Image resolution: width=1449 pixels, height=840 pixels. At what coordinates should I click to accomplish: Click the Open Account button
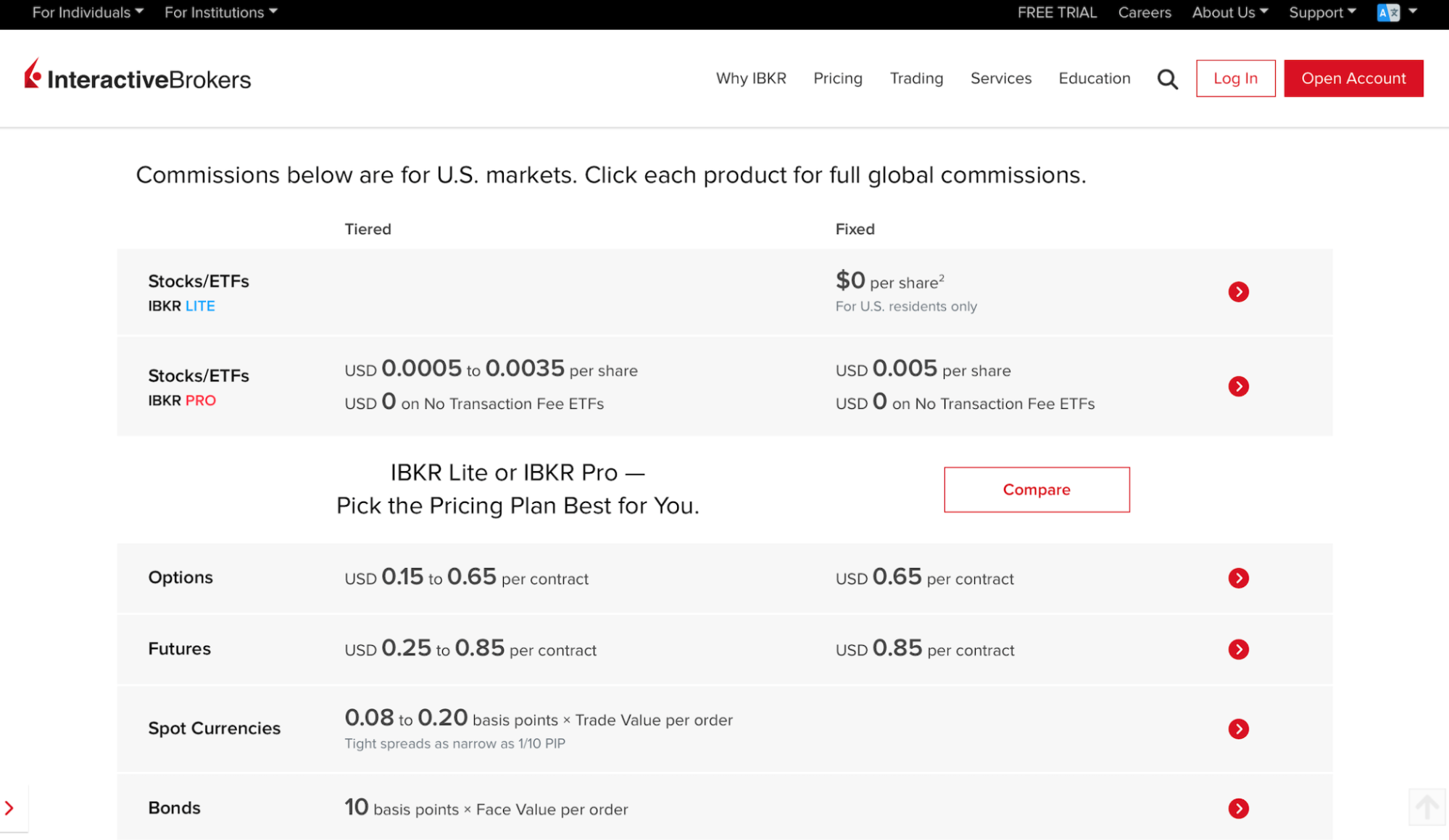[1353, 78]
